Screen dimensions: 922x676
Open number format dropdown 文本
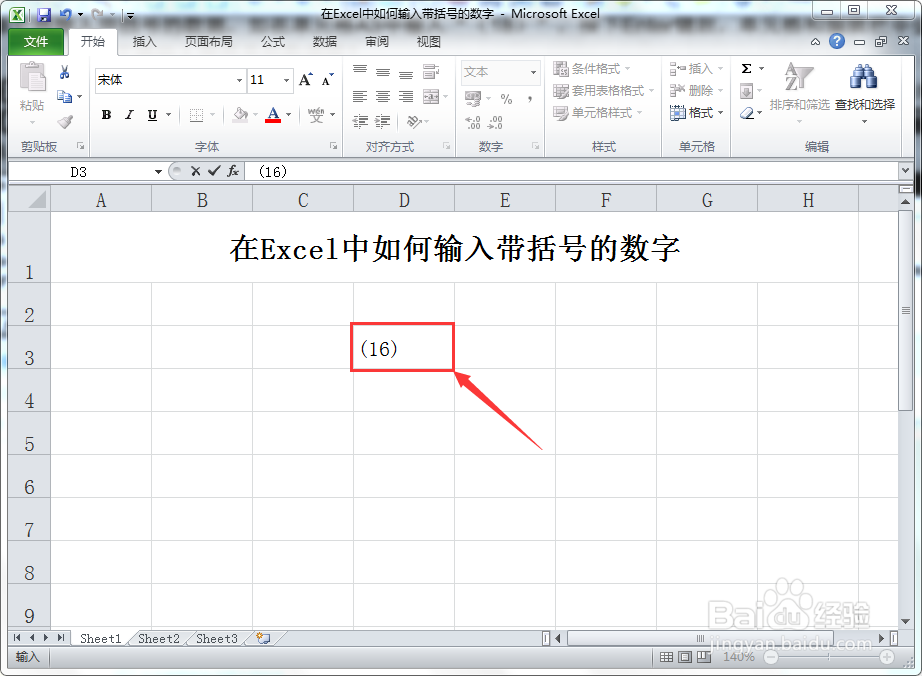click(x=533, y=72)
